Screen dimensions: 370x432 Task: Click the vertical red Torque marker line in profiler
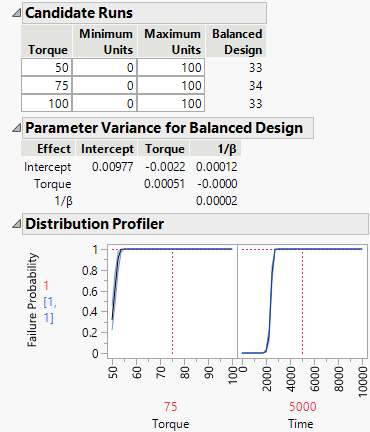tap(172, 302)
